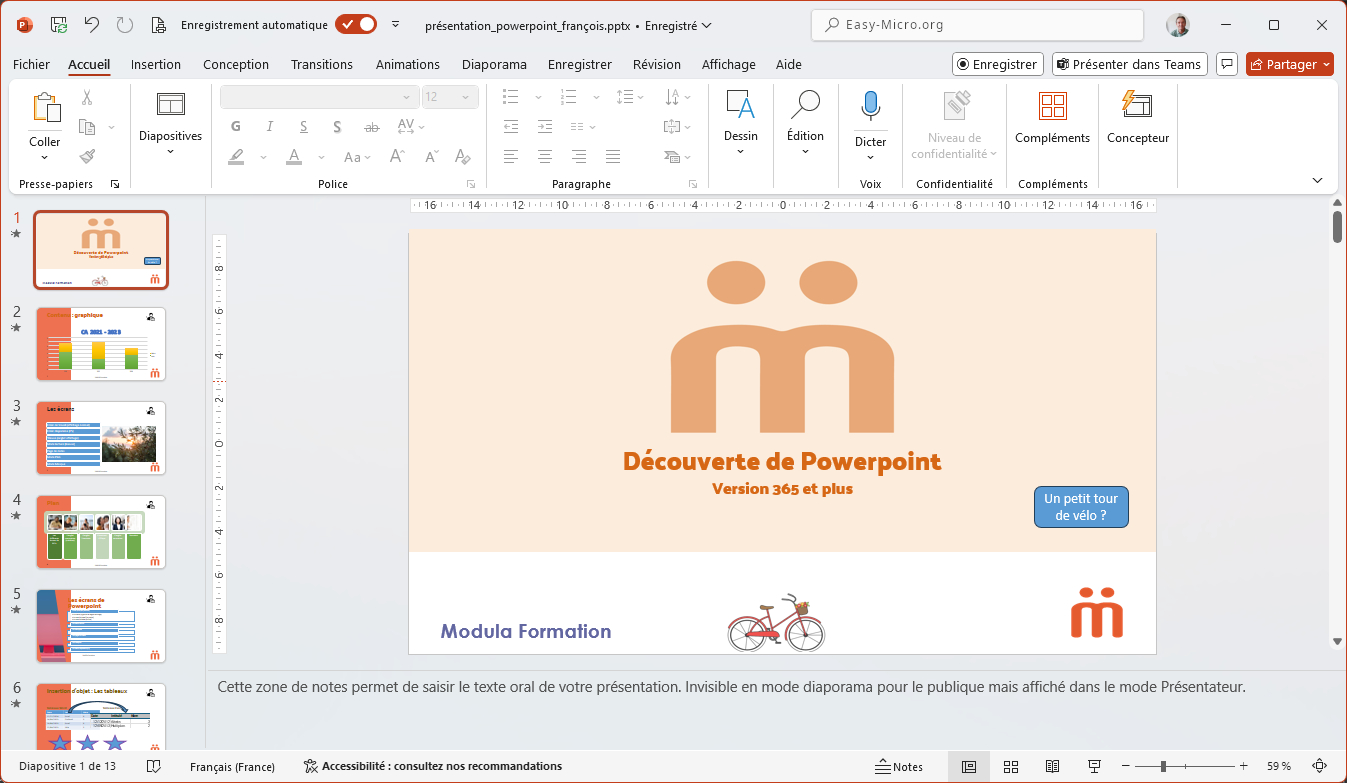Open the Dessin drawing tools icon
The image size is (1347, 783).
pos(741,105)
